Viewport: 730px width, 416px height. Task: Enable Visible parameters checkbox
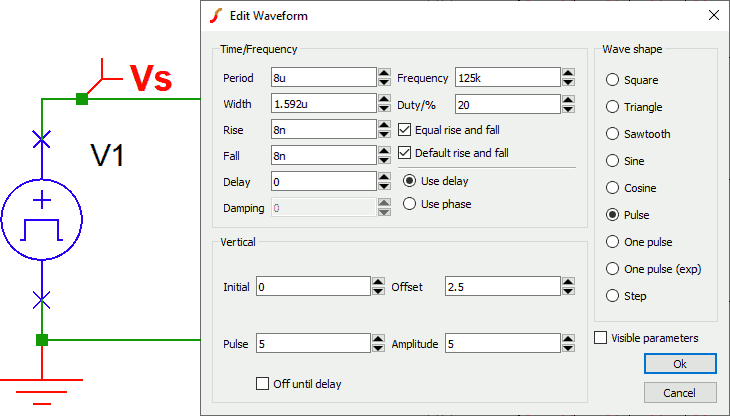click(x=601, y=338)
